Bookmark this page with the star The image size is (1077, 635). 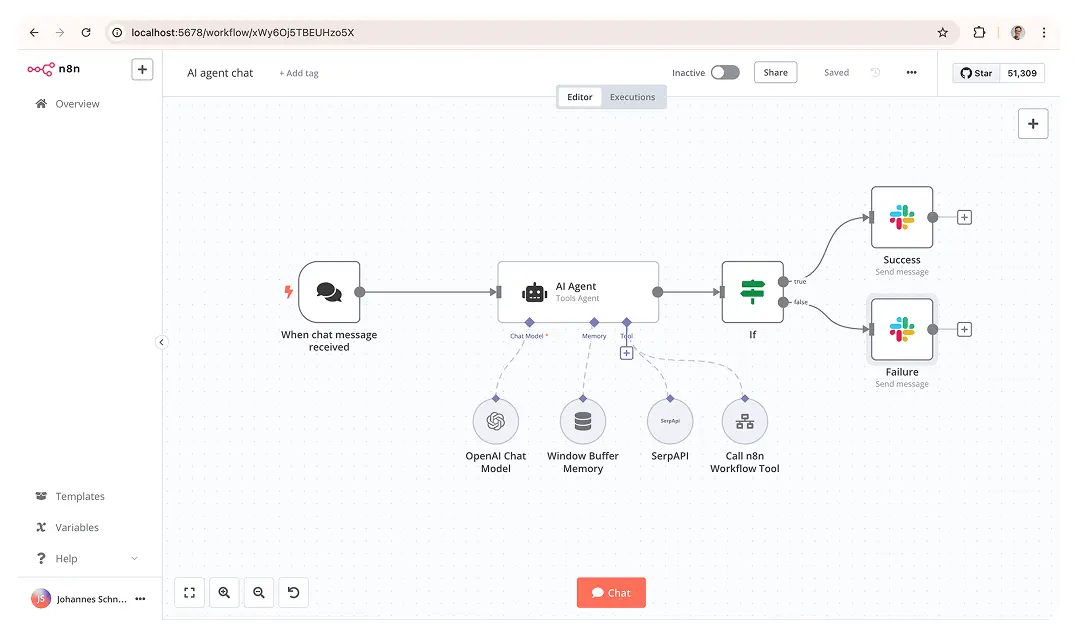pyautogui.click(x=942, y=32)
